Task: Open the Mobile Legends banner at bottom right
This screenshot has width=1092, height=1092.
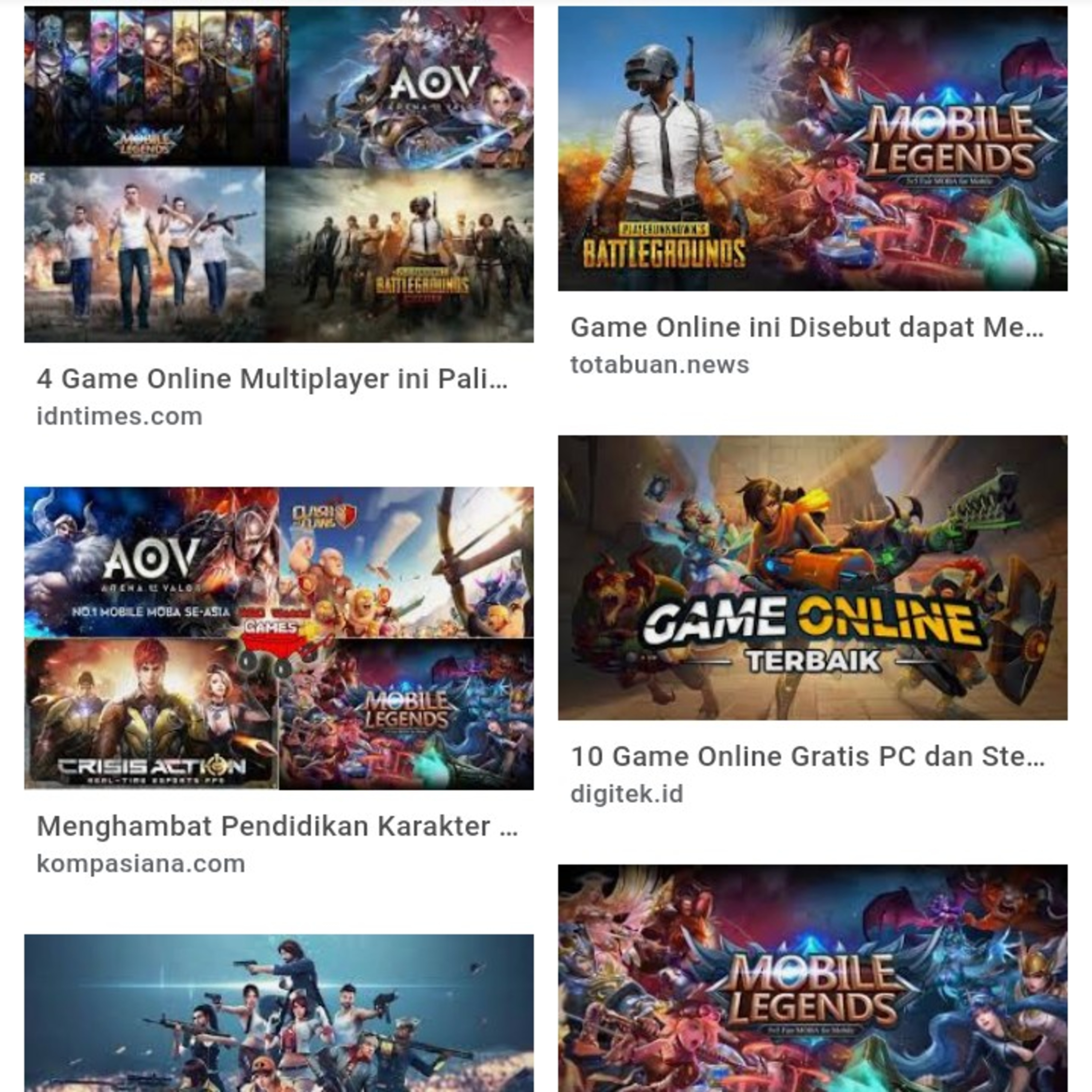Action: pyautogui.click(x=813, y=978)
